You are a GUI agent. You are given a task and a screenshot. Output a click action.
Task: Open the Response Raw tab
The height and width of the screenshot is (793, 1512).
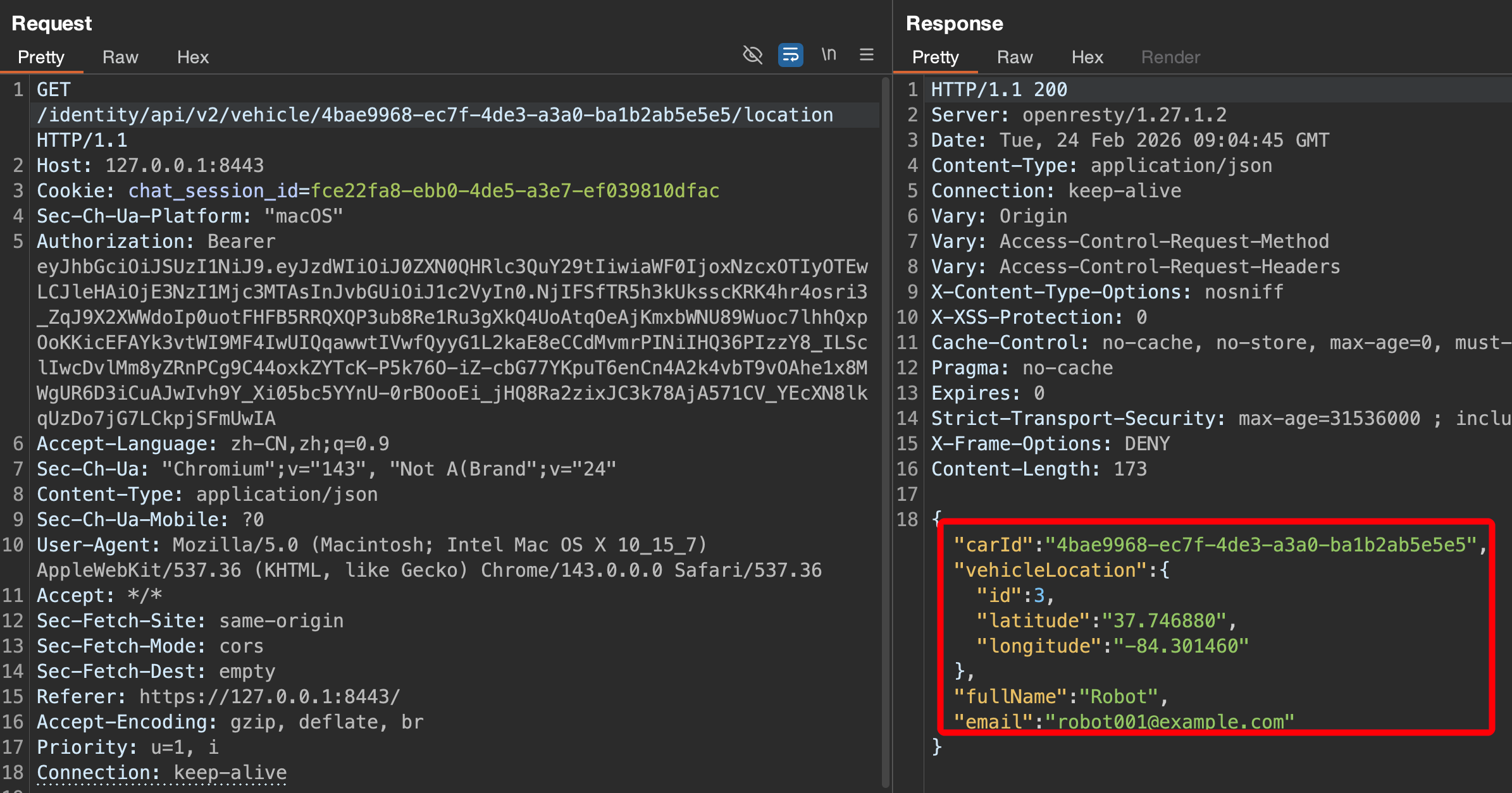(1015, 58)
